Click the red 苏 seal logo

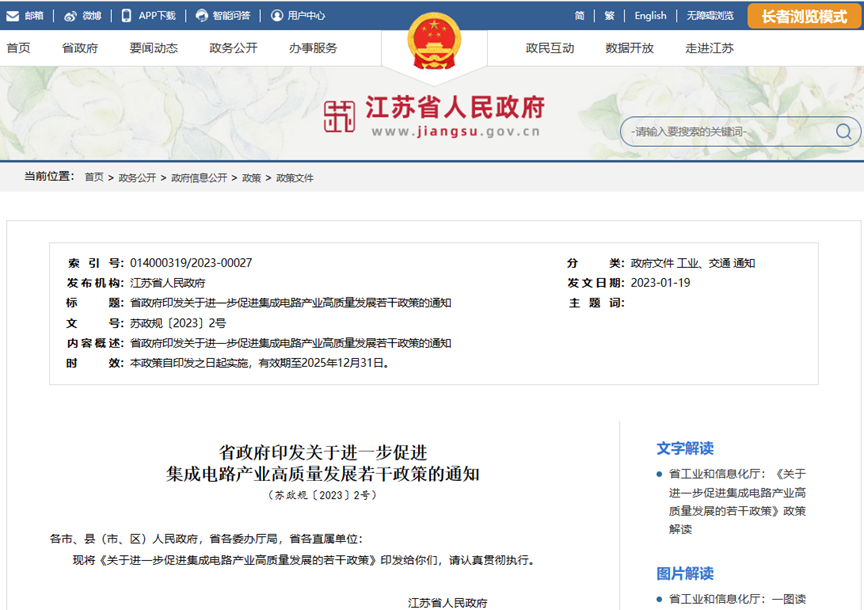coord(339,116)
